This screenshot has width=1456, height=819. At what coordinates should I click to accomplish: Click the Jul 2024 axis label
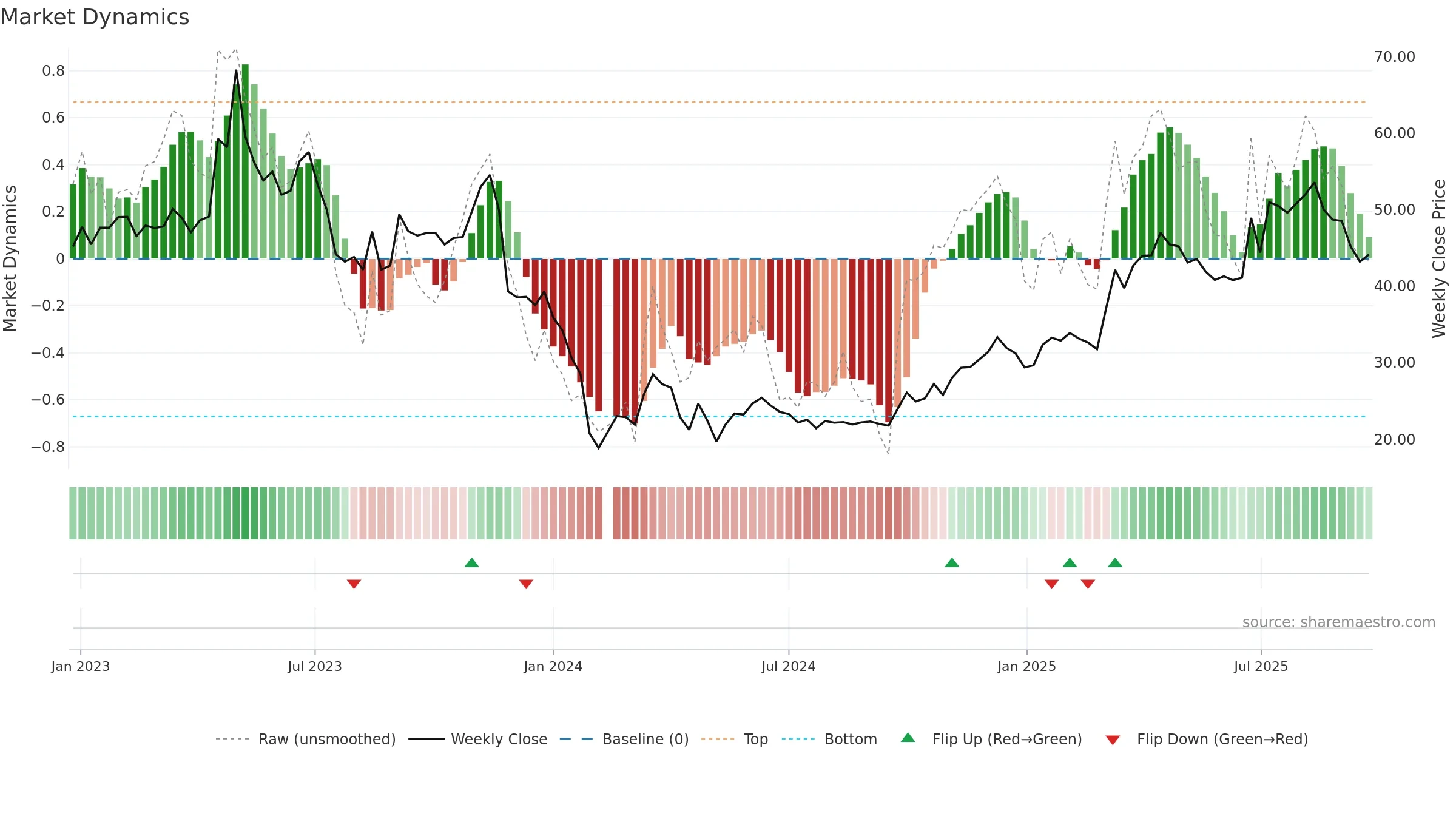tap(789, 666)
